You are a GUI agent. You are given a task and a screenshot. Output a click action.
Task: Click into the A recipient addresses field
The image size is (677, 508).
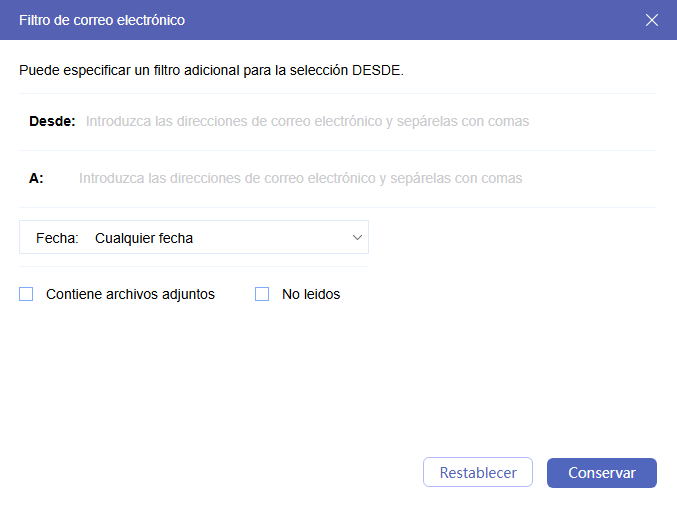(x=360, y=178)
